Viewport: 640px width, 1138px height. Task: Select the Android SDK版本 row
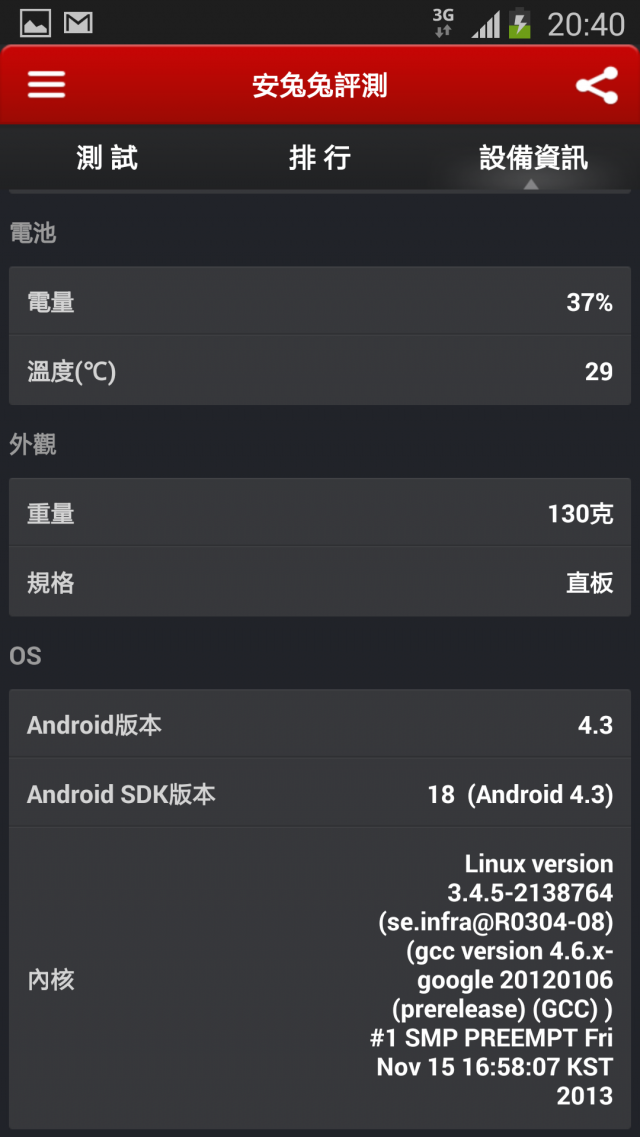(320, 794)
